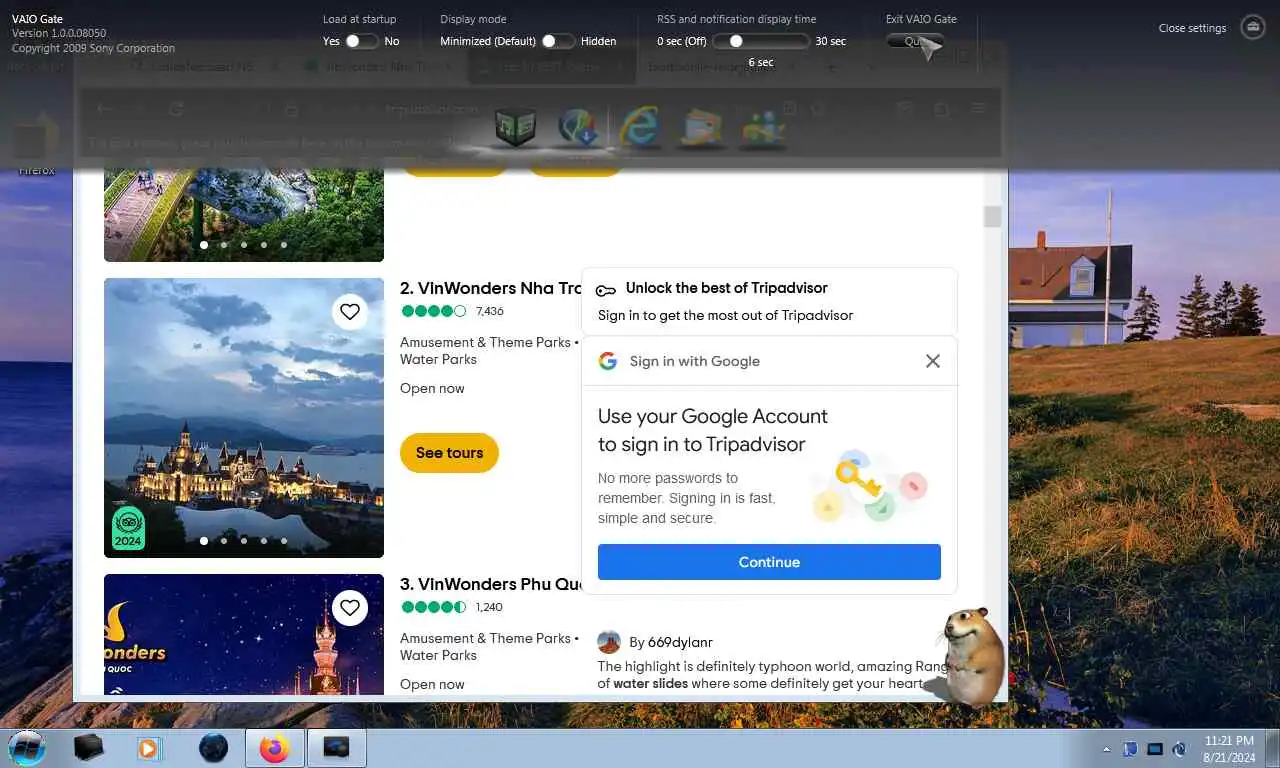The image size is (1280, 768).
Task: Click the Google G logo in sign-in popup
Action: [x=608, y=361]
